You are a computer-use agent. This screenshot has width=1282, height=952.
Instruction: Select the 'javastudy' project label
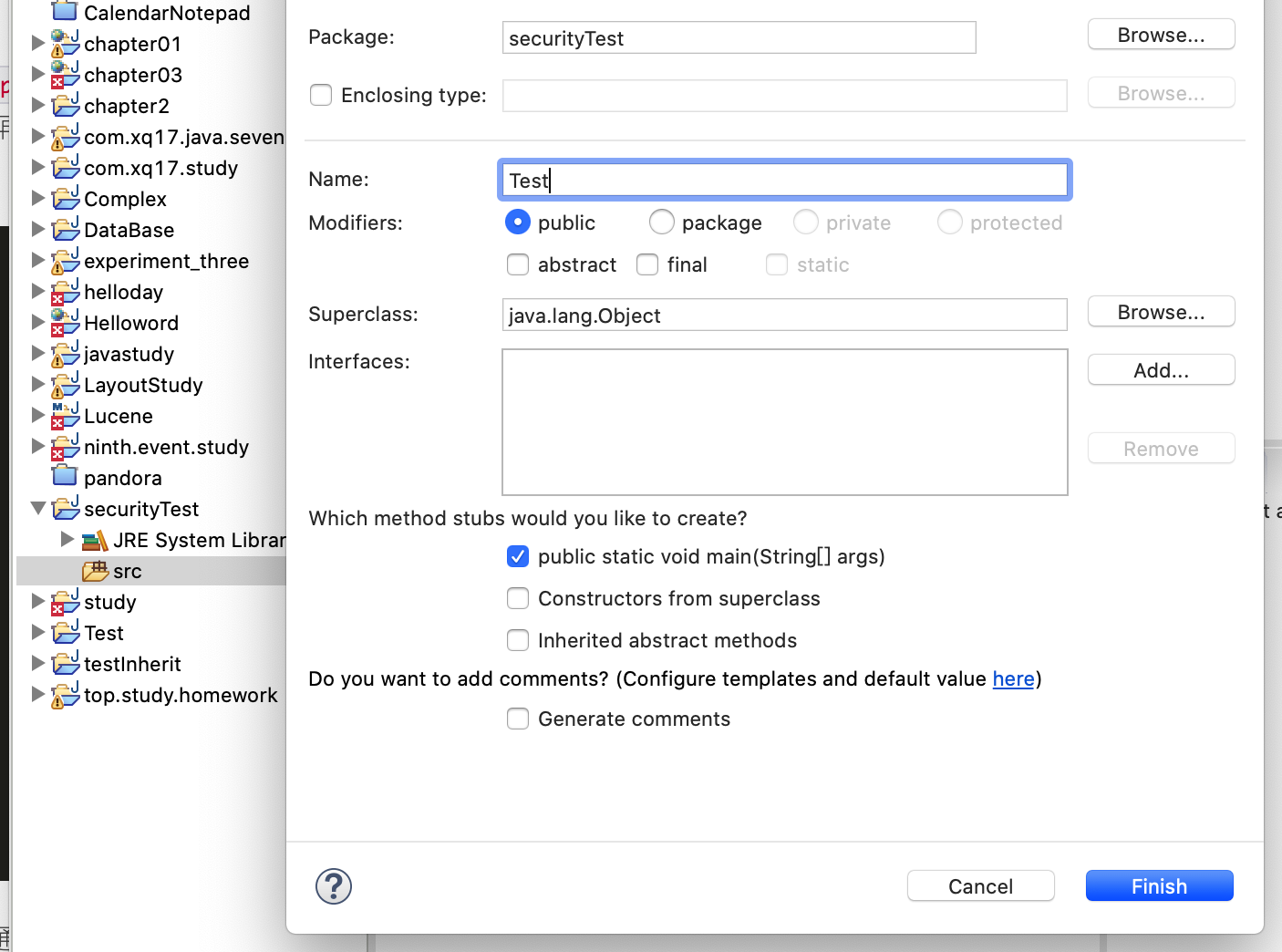[129, 354]
